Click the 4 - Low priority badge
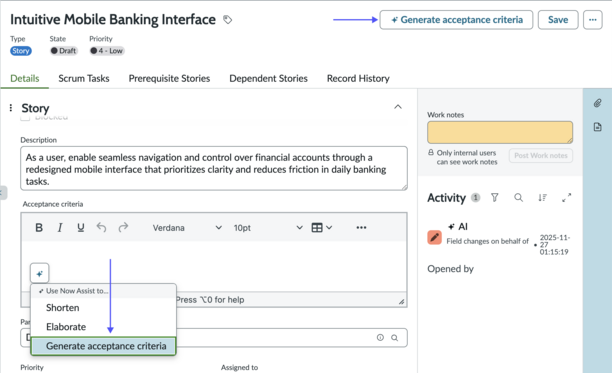612x373 pixels. click(107, 51)
